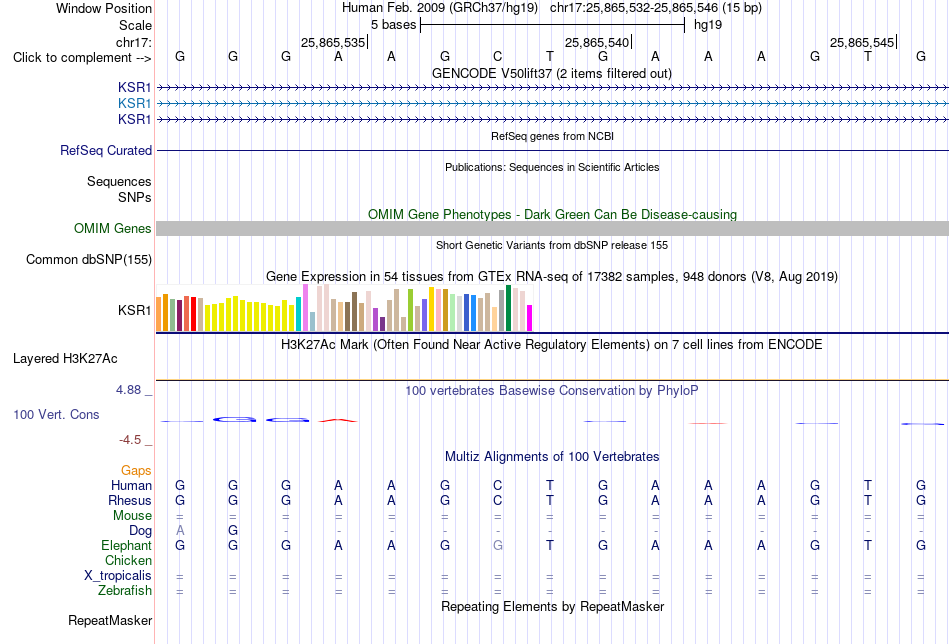Image resolution: width=950 pixels, height=644 pixels.
Task: Click the 4.88 upper scale value
Action: pos(128,390)
